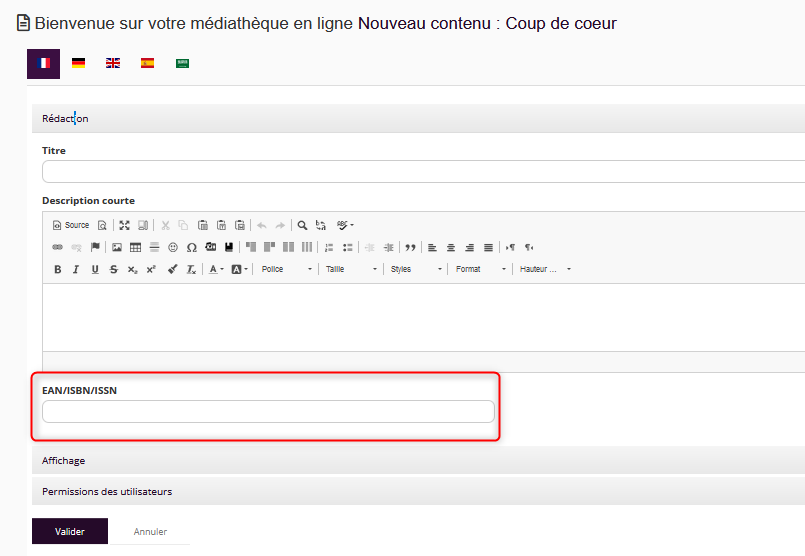Insert a smiley with the emoticon icon
The height and width of the screenshot is (556, 805).
coord(173,247)
